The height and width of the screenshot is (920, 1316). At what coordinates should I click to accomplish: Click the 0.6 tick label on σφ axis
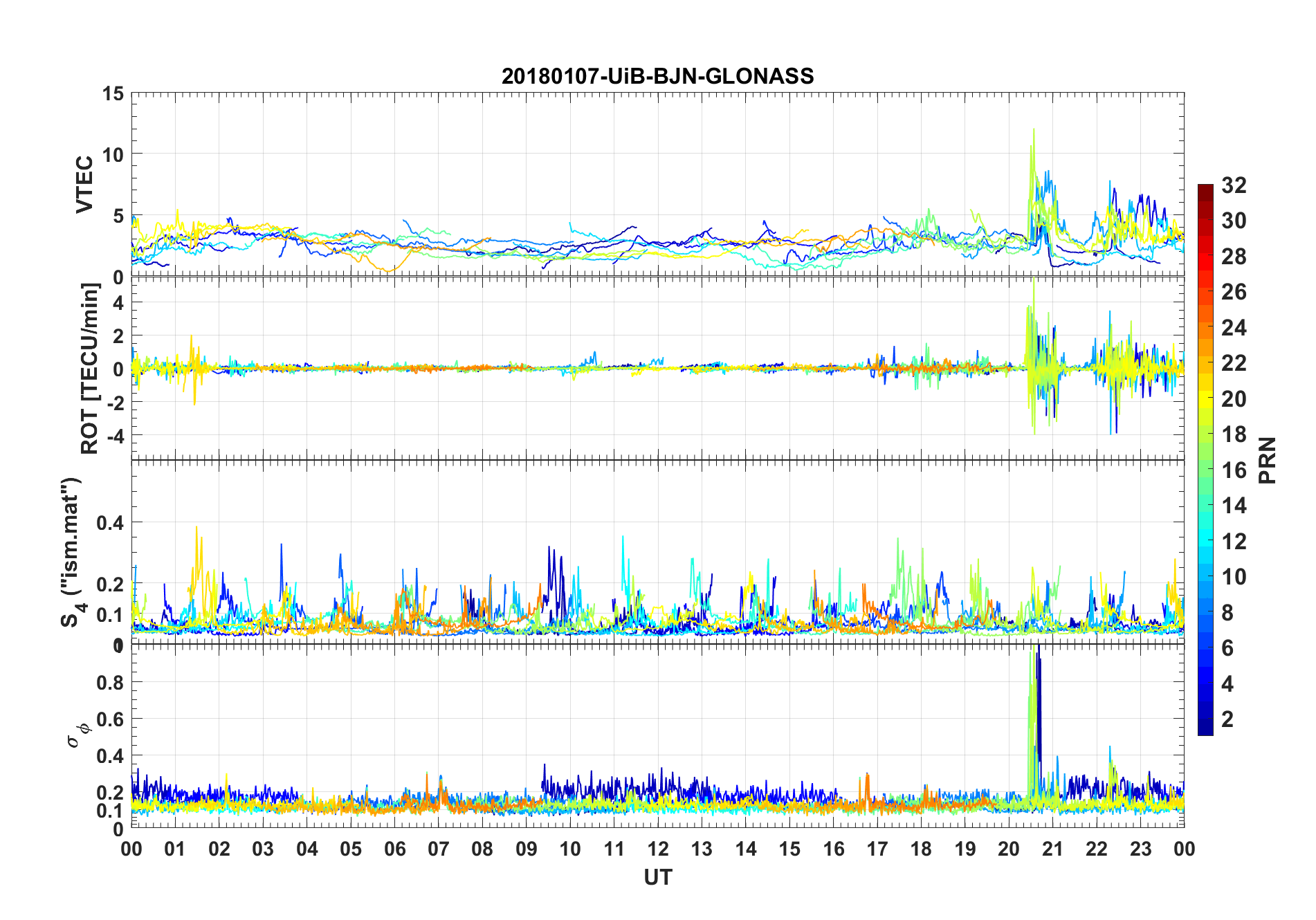point(111,719)
